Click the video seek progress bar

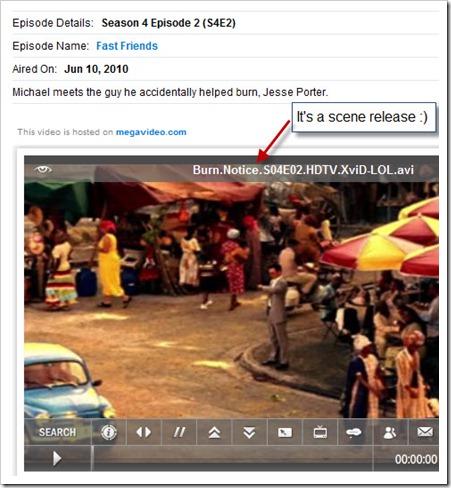pos(232,458)
